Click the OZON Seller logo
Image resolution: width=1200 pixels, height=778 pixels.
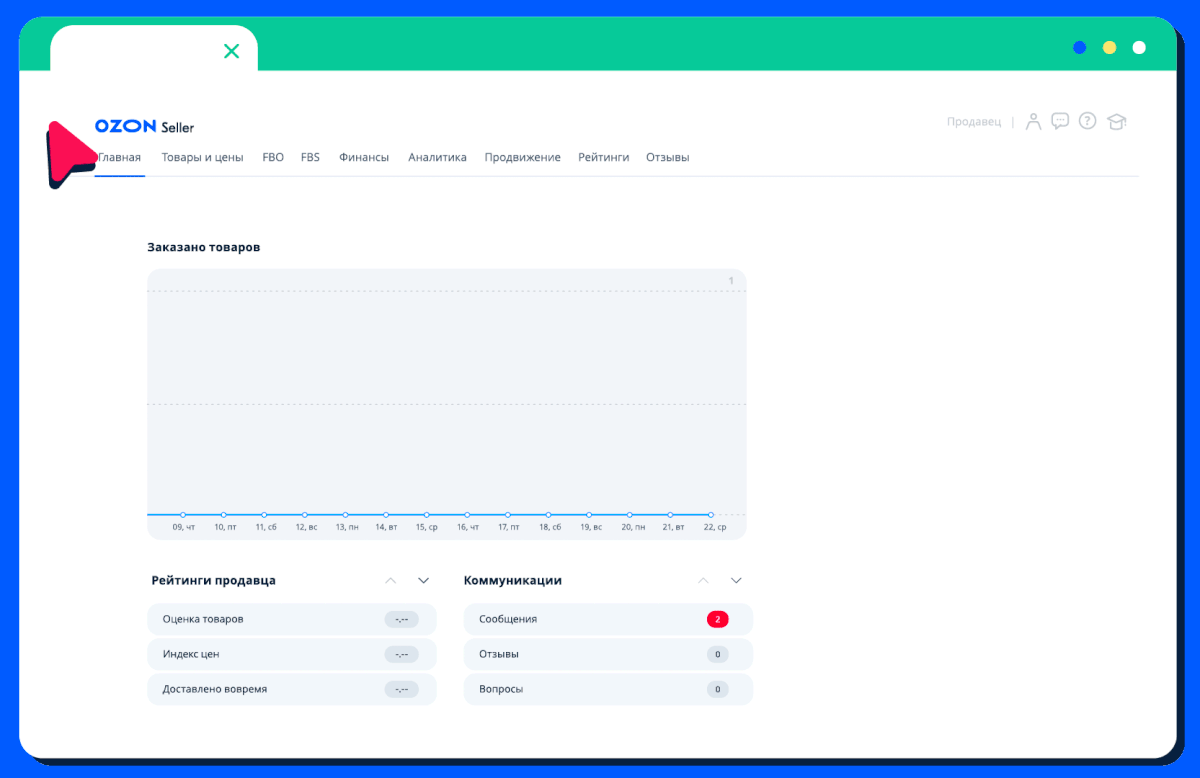144,127
